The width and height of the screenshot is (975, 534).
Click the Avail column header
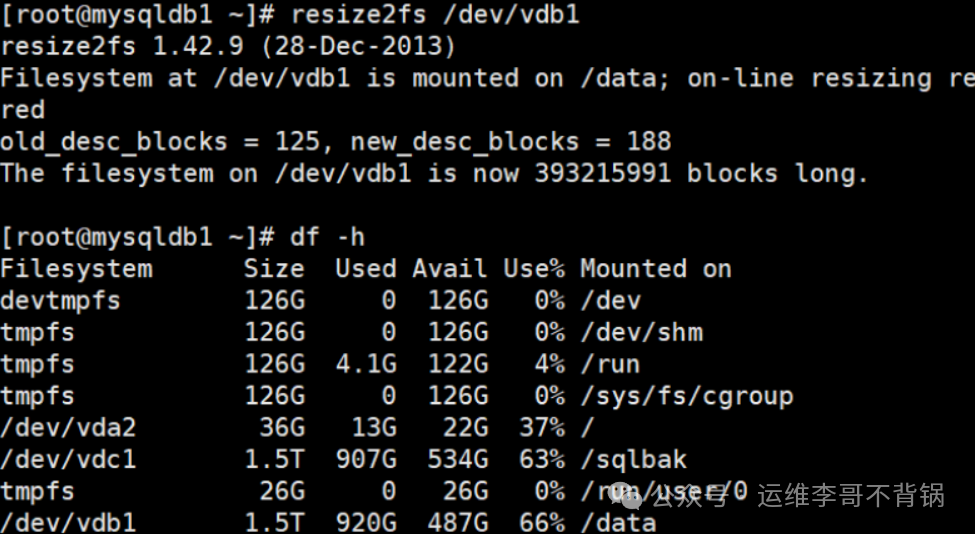click(449, 269)
